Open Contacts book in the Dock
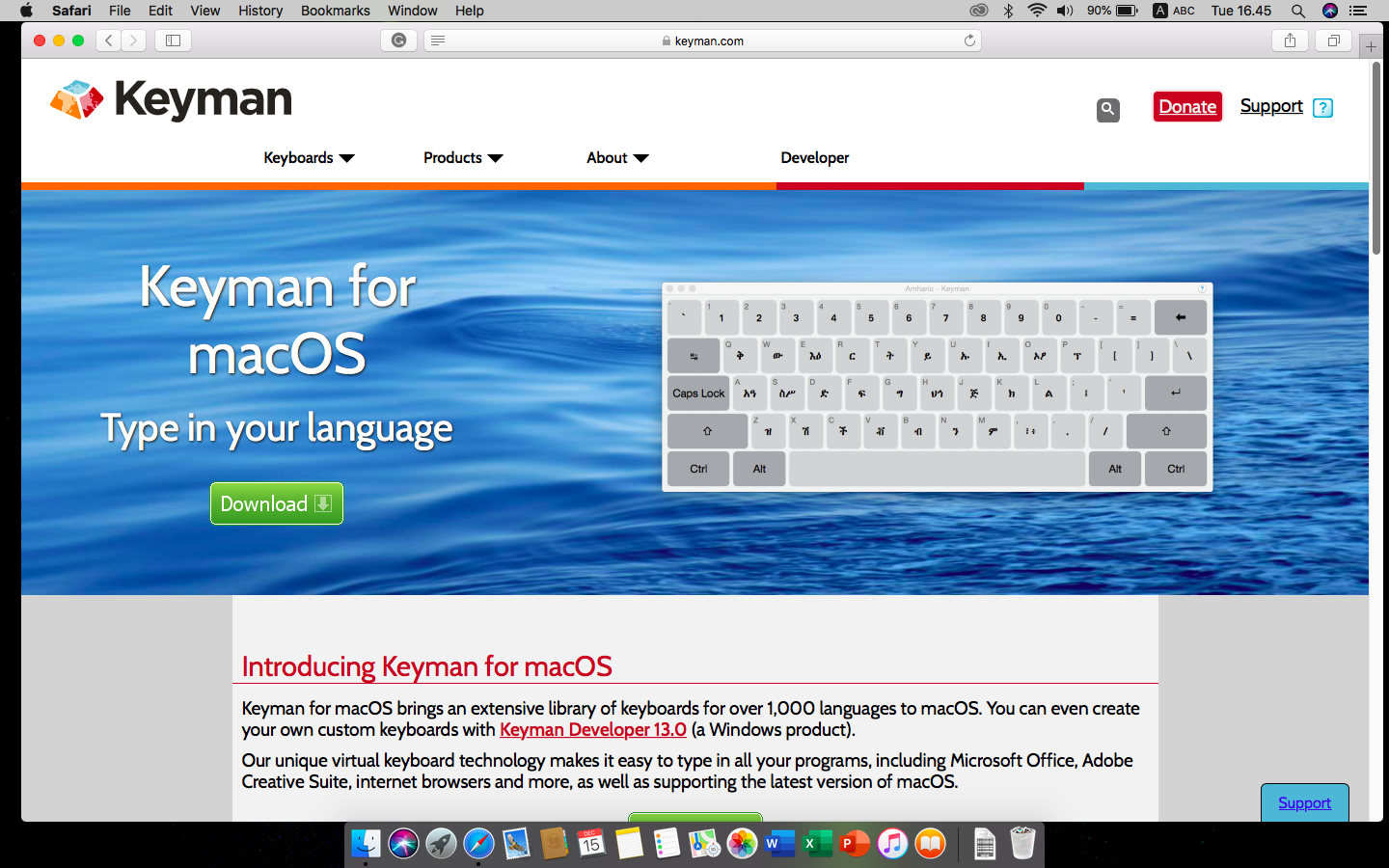The height and width of the screenshot is (868, 1389). (x=554, y=844)
